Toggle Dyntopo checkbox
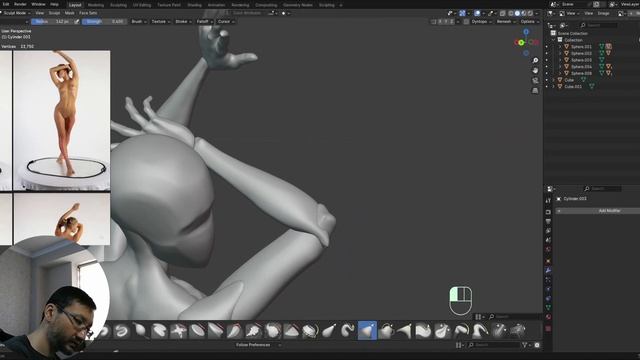This screenshot has width=640, height=360. [x=466, y=22]
